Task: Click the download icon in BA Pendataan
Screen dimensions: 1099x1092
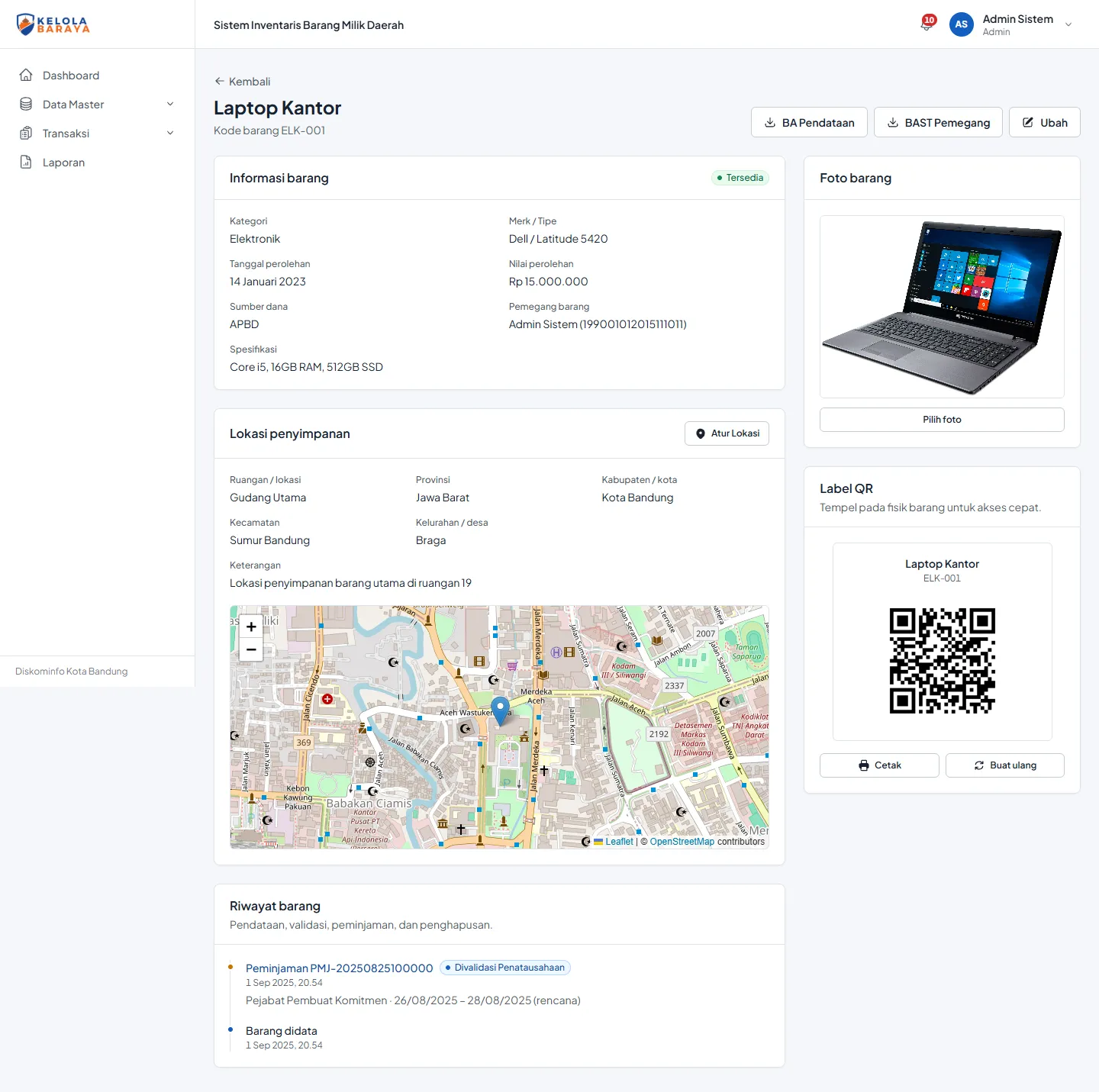Action: click(770, 122)
